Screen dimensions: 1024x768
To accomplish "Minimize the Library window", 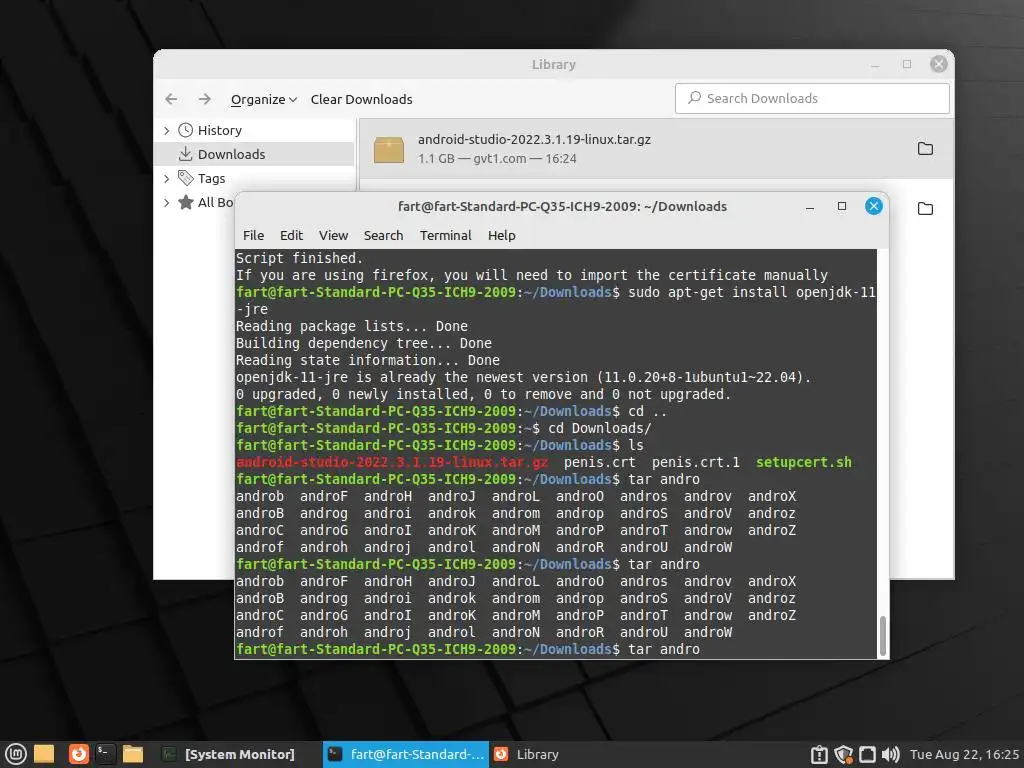I will click(x=875, y=65).
